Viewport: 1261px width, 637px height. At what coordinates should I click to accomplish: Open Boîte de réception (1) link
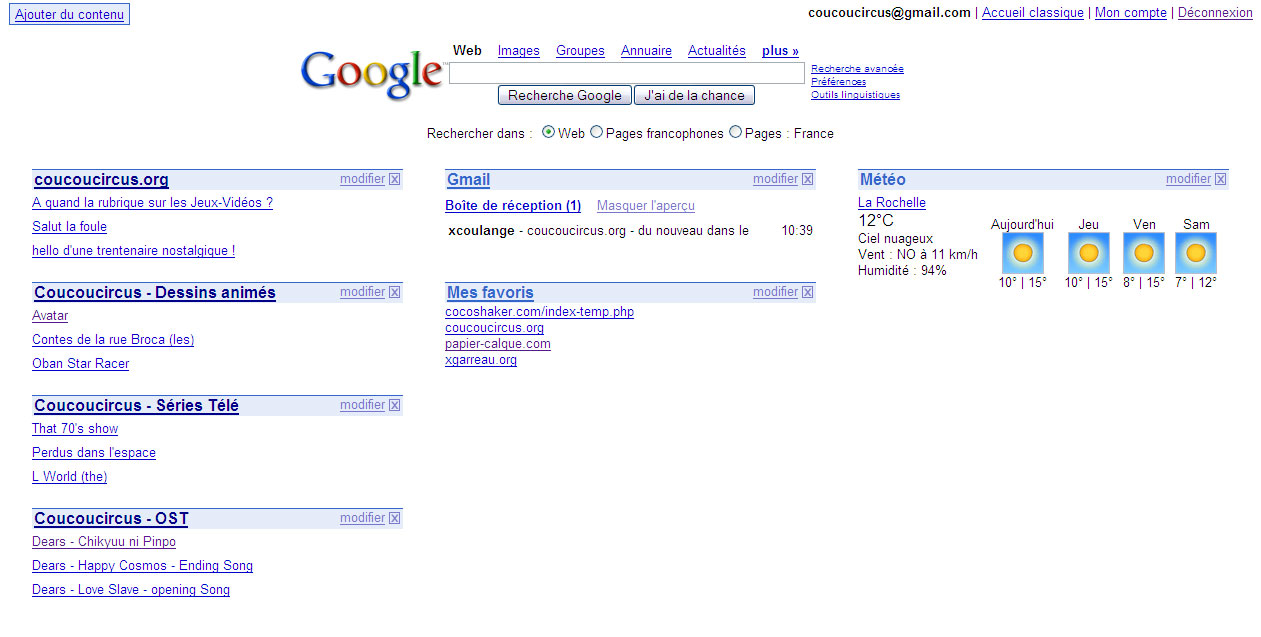pyautogui.click(x=513, y=206)
